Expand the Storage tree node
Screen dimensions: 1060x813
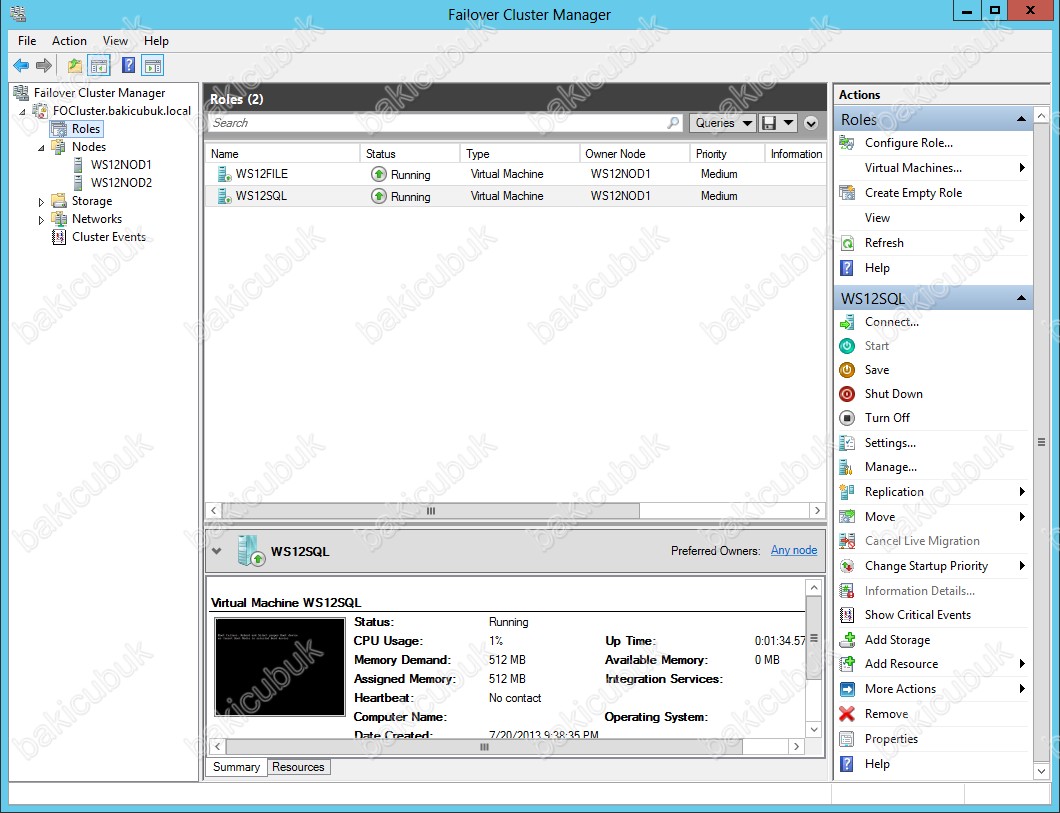coord(42,202)
